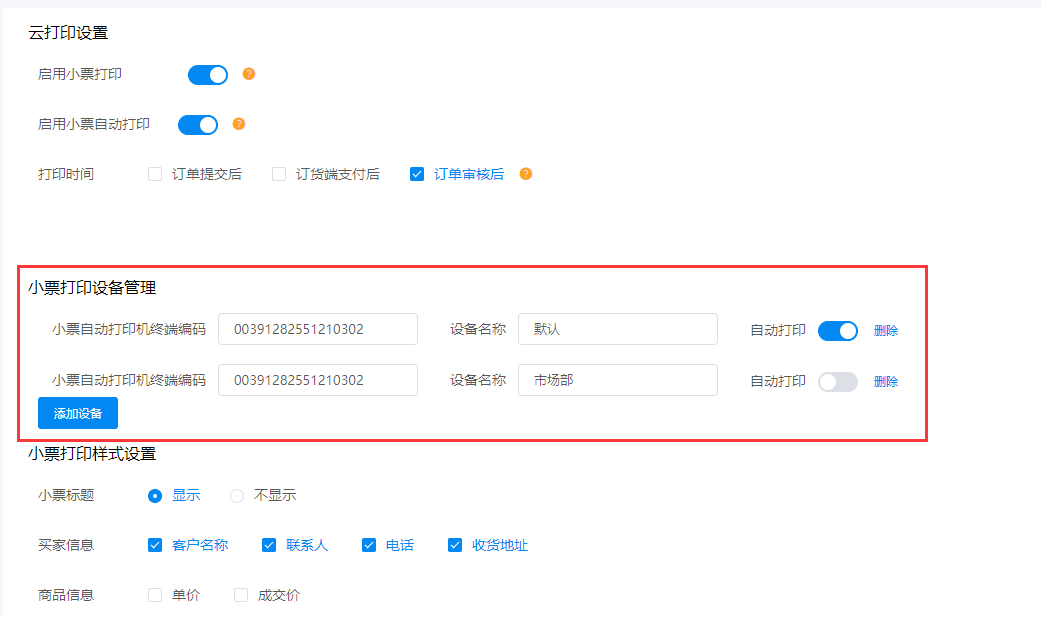The width and height of the screenshot is (1041, 617).
Task: Click the 添加设备 button
Action: [x=78, y=413]
